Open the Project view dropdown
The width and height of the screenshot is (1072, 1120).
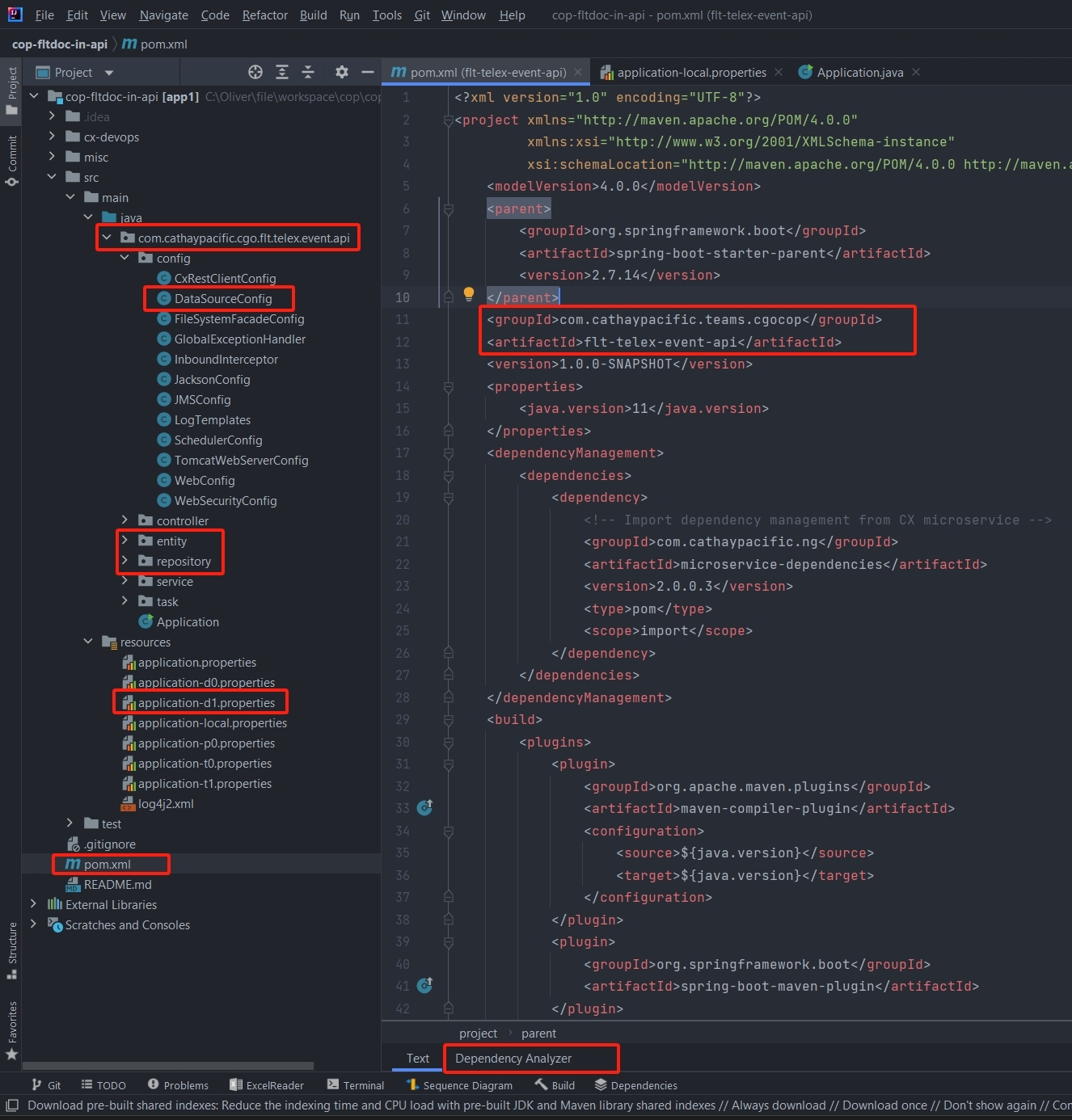(x=109, y=73)
